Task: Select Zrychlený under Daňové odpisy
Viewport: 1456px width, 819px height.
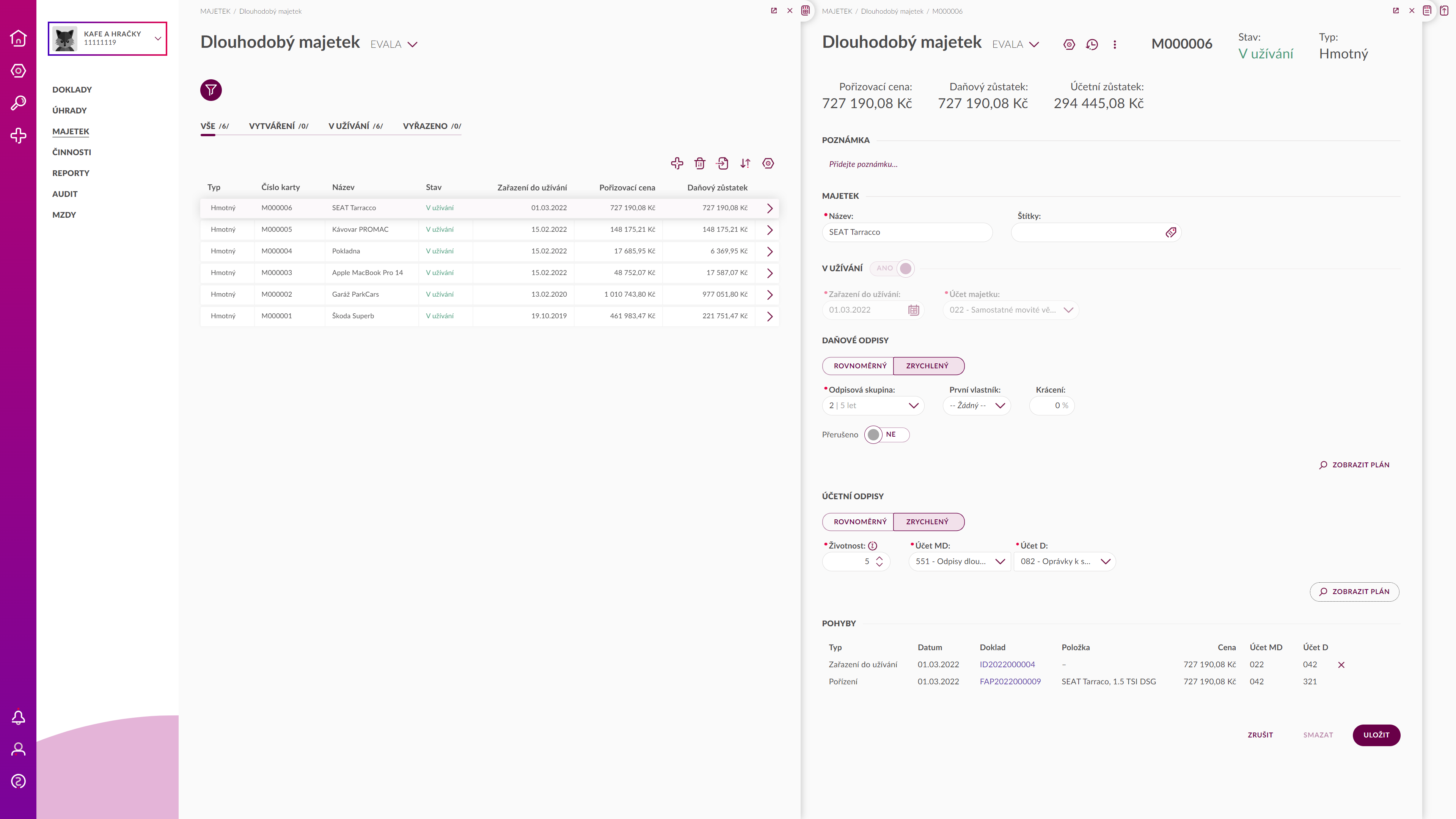Action: click(x=929, y=366)
